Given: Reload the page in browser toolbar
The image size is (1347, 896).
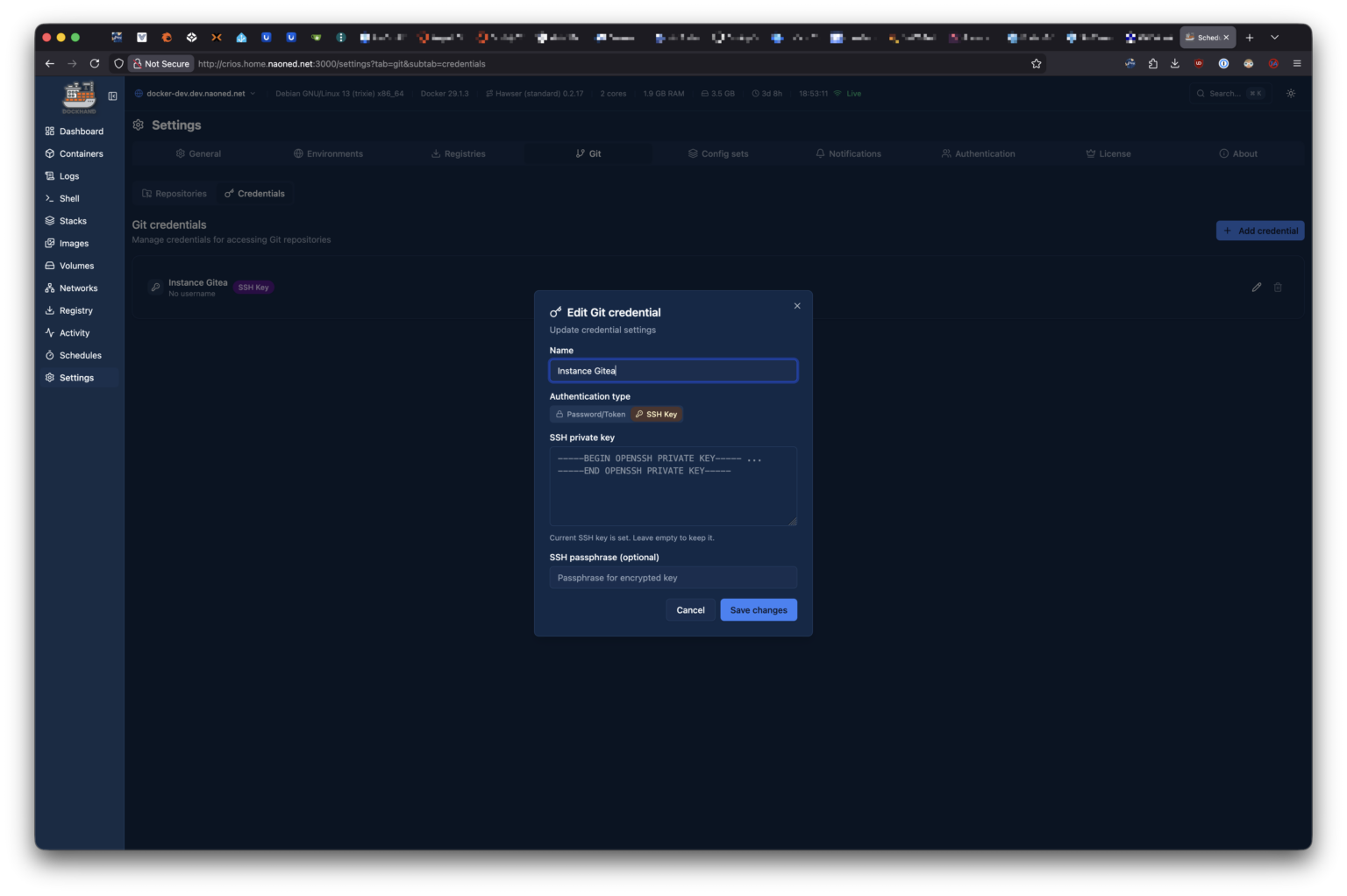Looking at the screenshot, I should tap(95, 64).
